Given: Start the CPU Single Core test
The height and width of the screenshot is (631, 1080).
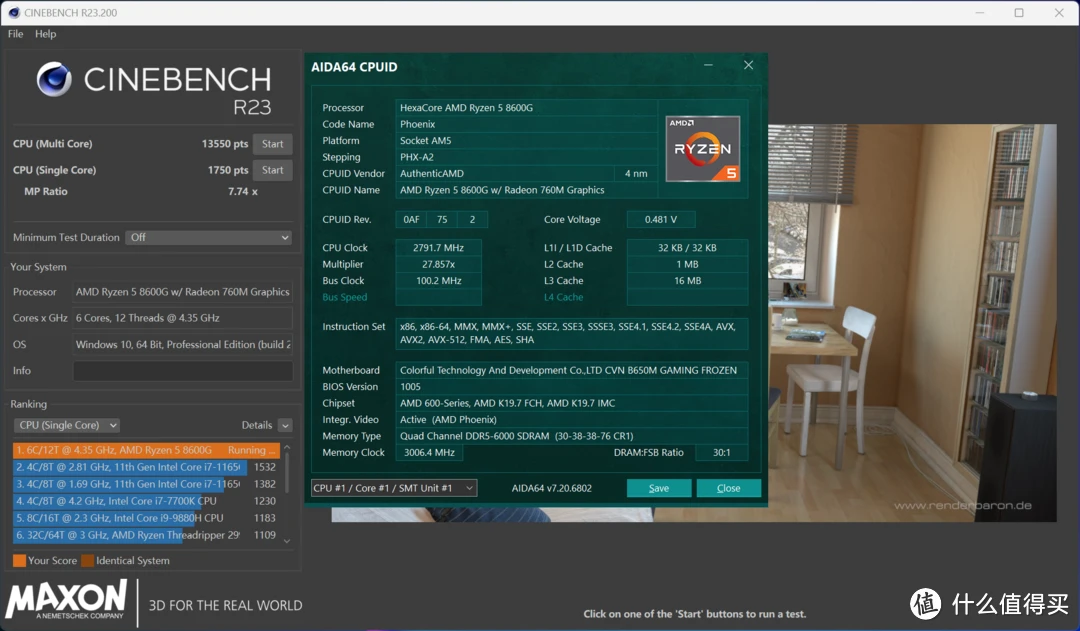Looking at the screenshot, I should tap(272, 170).
